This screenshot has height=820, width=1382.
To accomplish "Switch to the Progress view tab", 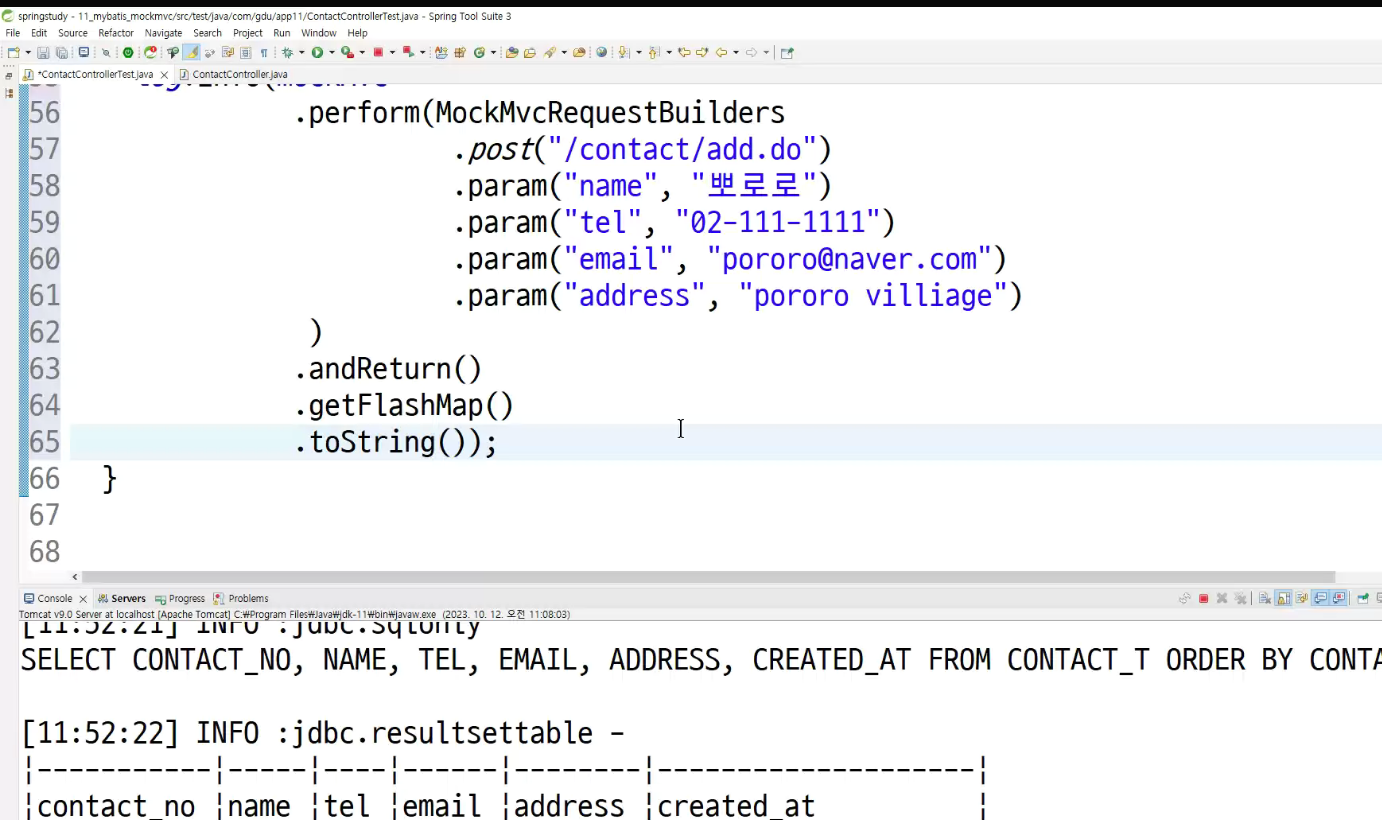I will point(180,598).
